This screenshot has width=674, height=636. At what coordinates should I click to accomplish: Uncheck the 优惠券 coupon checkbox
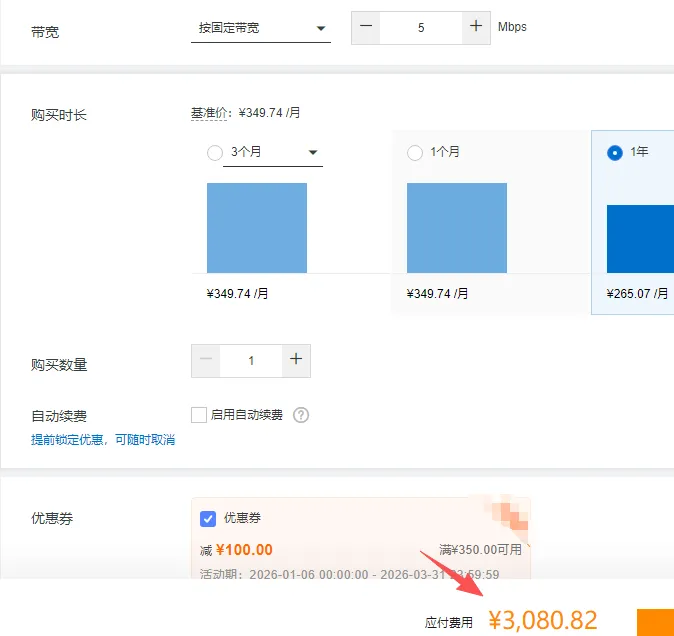(208, 519)
